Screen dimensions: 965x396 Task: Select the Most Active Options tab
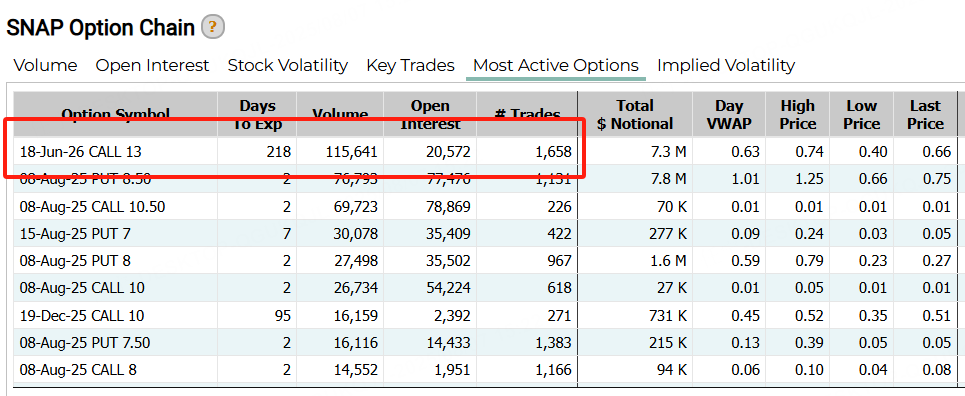tap(556, 65)
